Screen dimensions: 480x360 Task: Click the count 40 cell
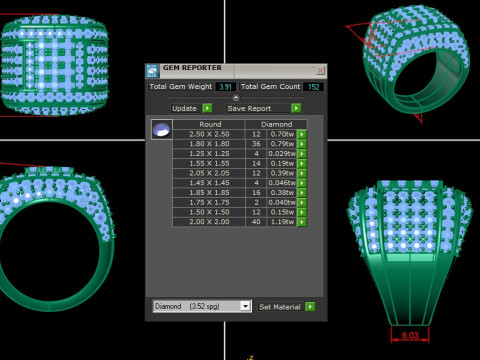pos(256,222)
